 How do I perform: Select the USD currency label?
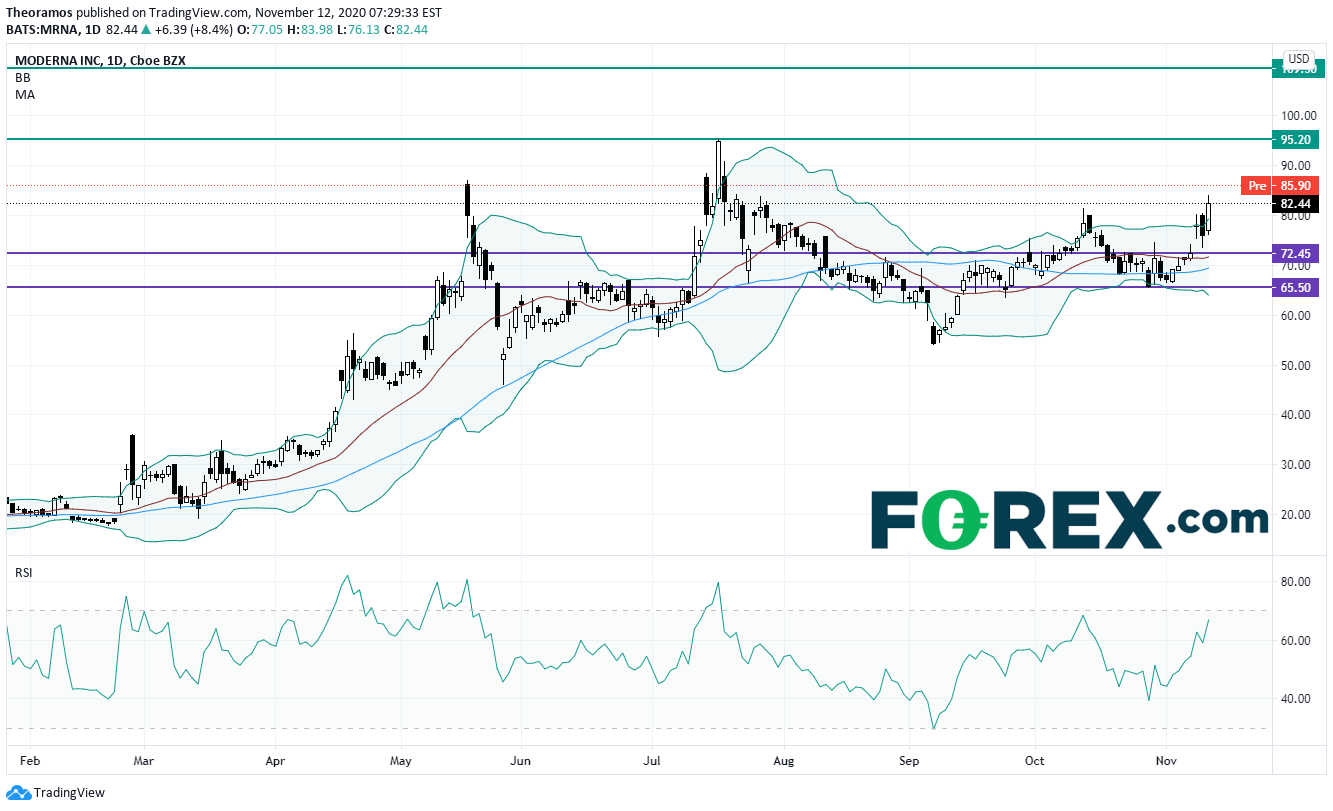(1299, 59)
